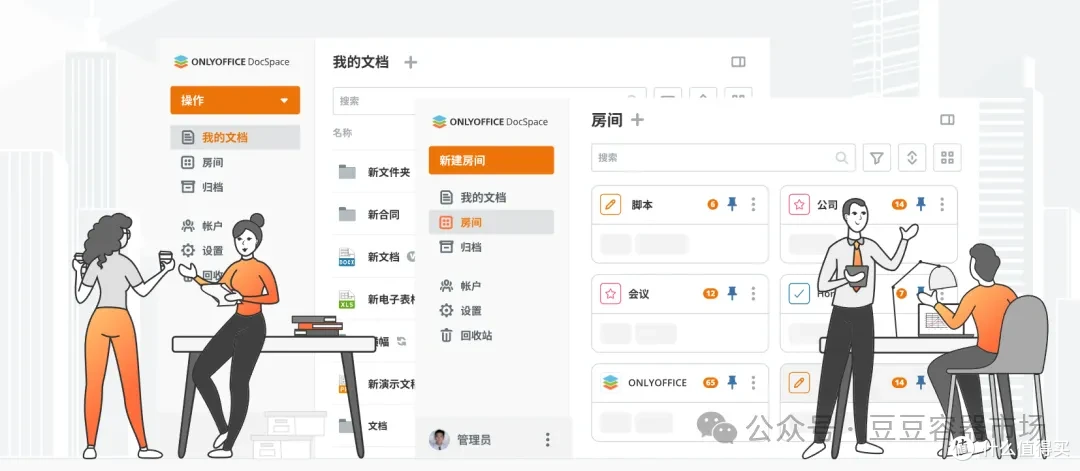This screenshot has width=1080, height=471.
Task: Switch to grid view icon in Rooms toolbar
Action: 947,158
